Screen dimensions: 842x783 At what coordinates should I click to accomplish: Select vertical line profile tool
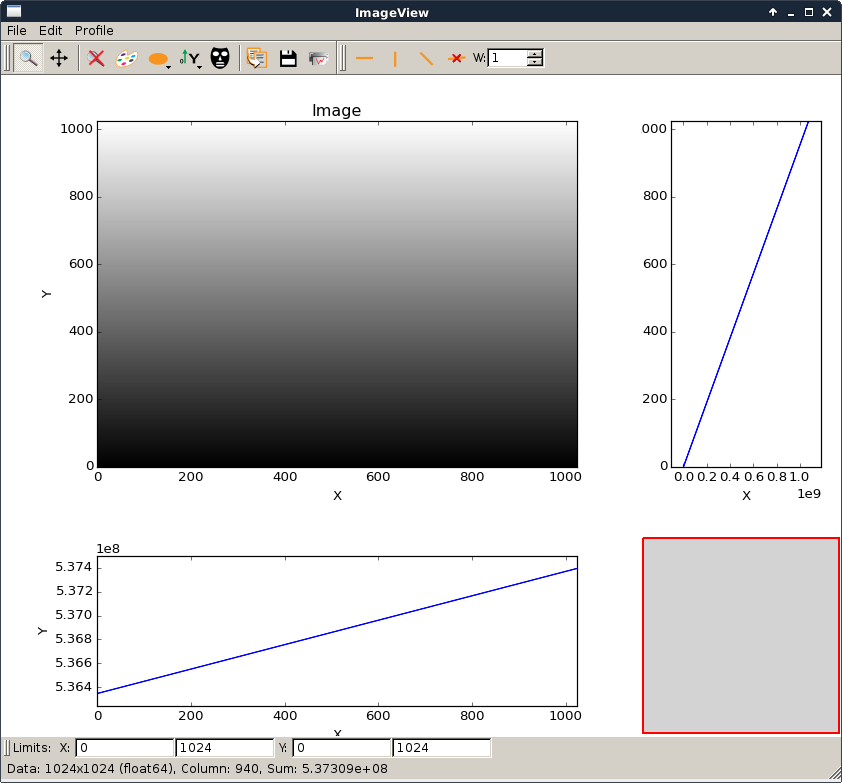(x=395, y=58)
